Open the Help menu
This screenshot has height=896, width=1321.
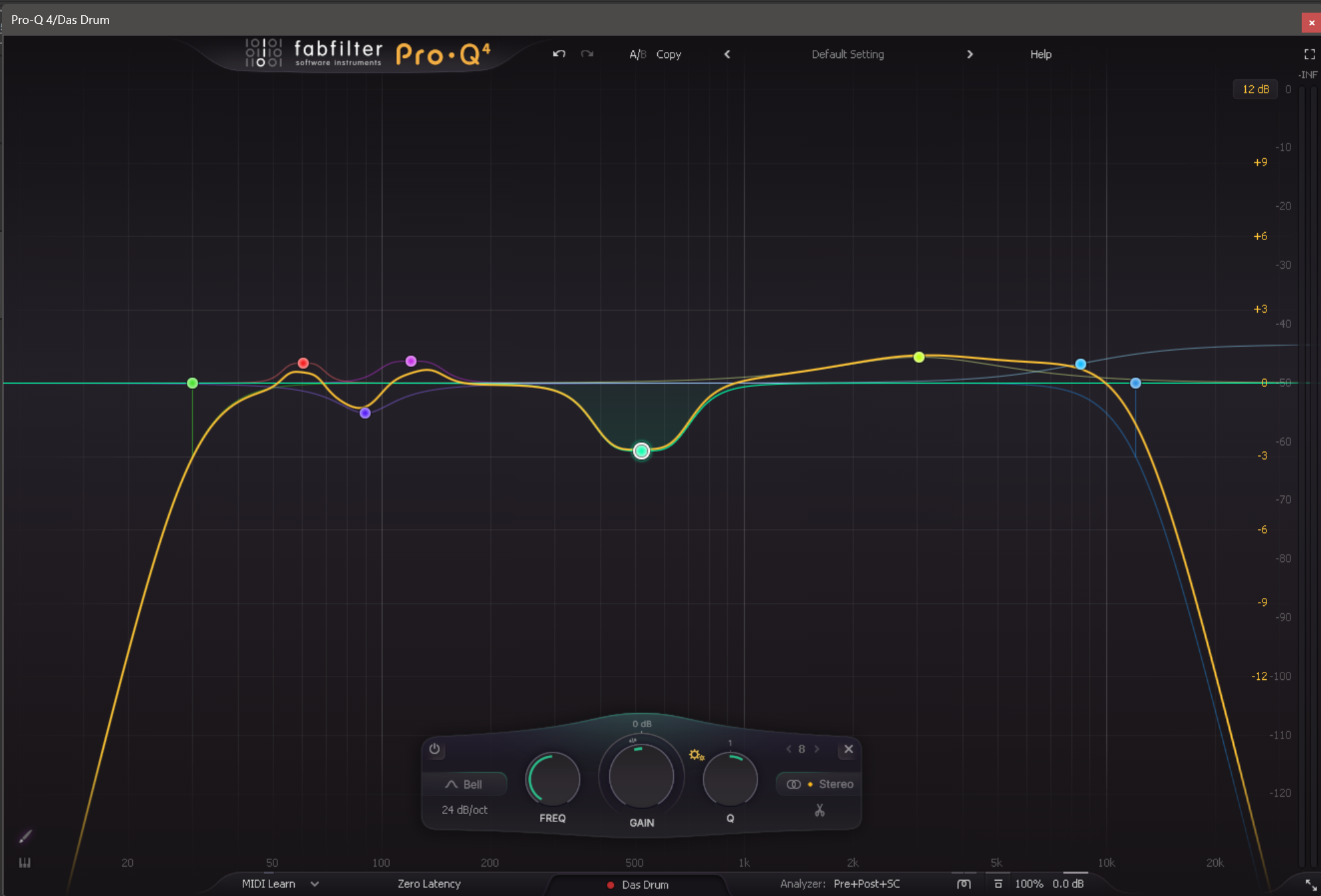click(1040, 55)
